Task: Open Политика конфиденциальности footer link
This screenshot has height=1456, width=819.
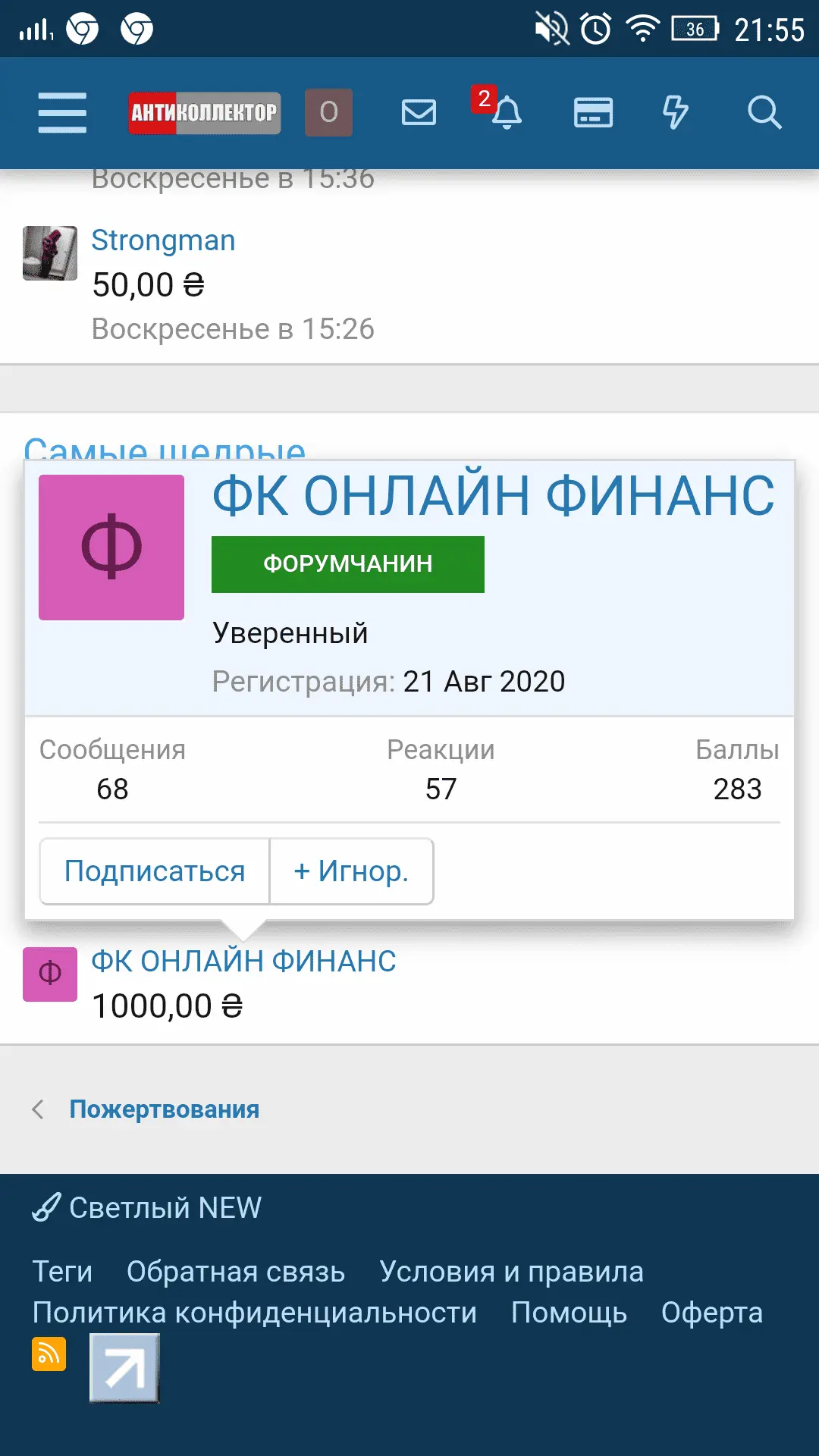Action: pos(255,1313)
